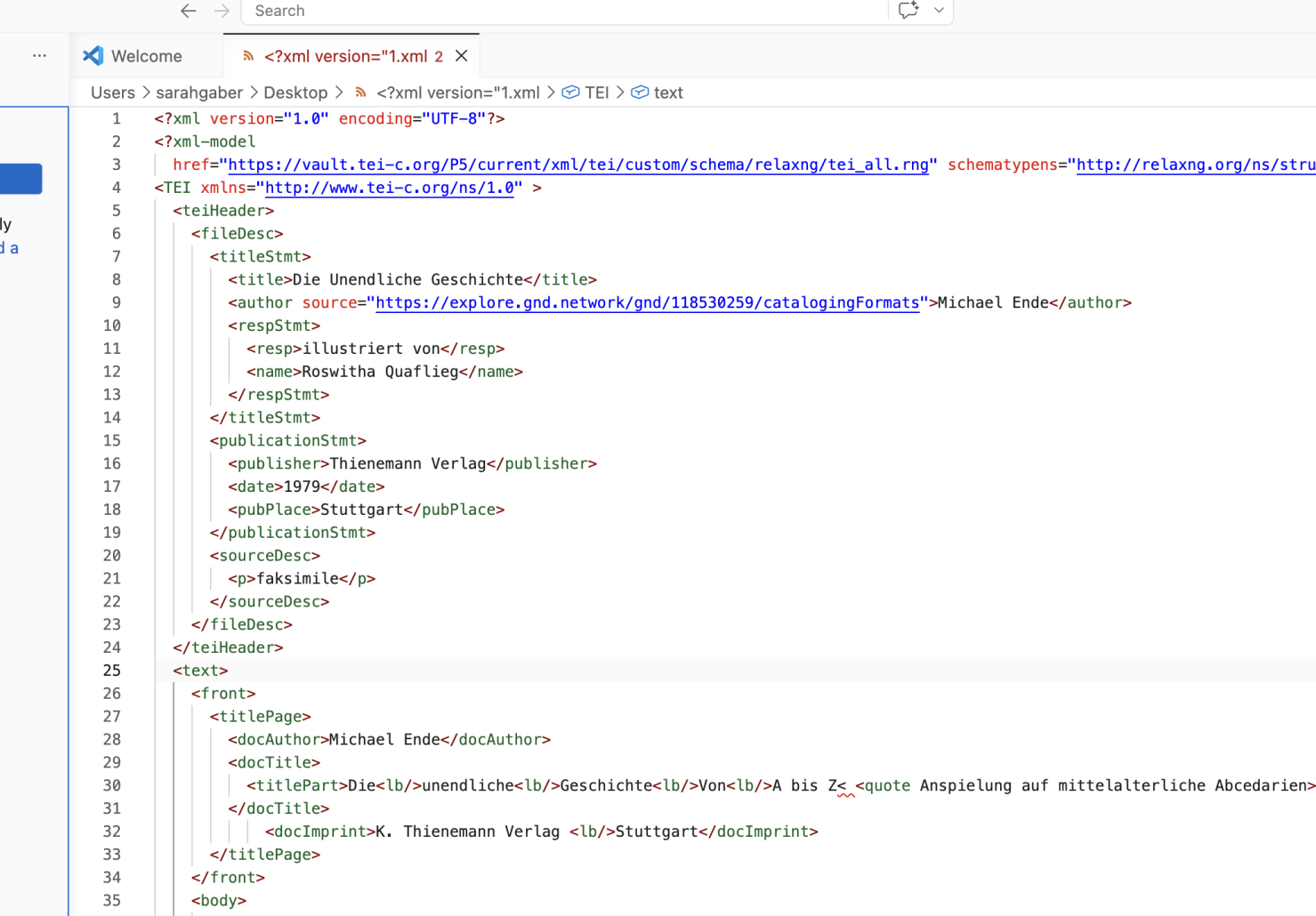
Task: Click 'Thienemann Verlag' publisher text
Action: [408, 463]
